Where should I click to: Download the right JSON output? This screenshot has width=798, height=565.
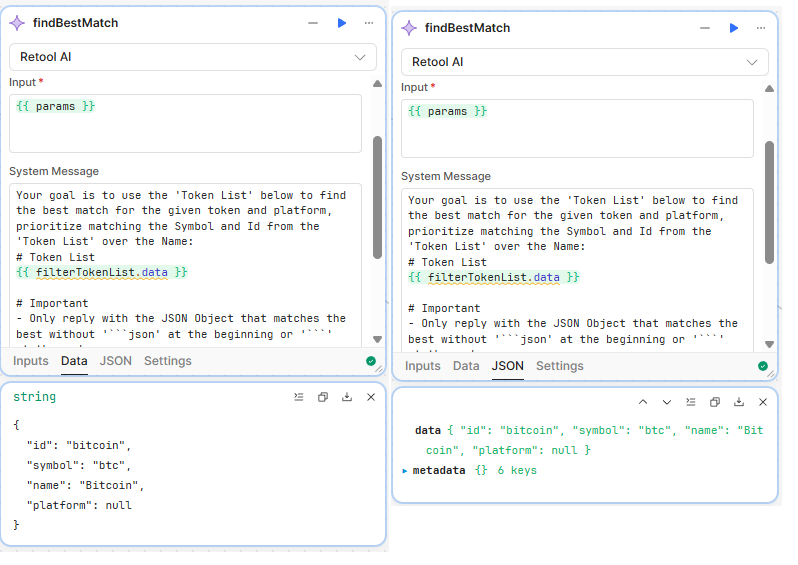point(739,402)
